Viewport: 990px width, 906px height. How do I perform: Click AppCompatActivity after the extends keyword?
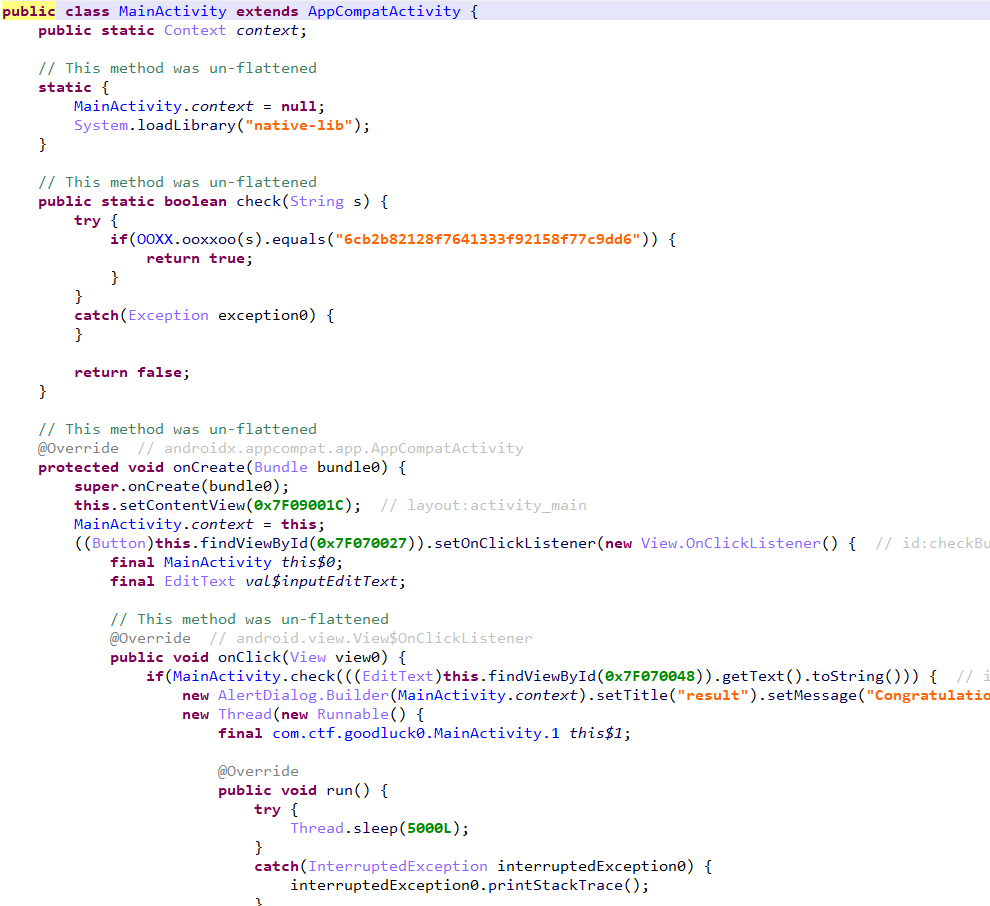click(384, 11)
